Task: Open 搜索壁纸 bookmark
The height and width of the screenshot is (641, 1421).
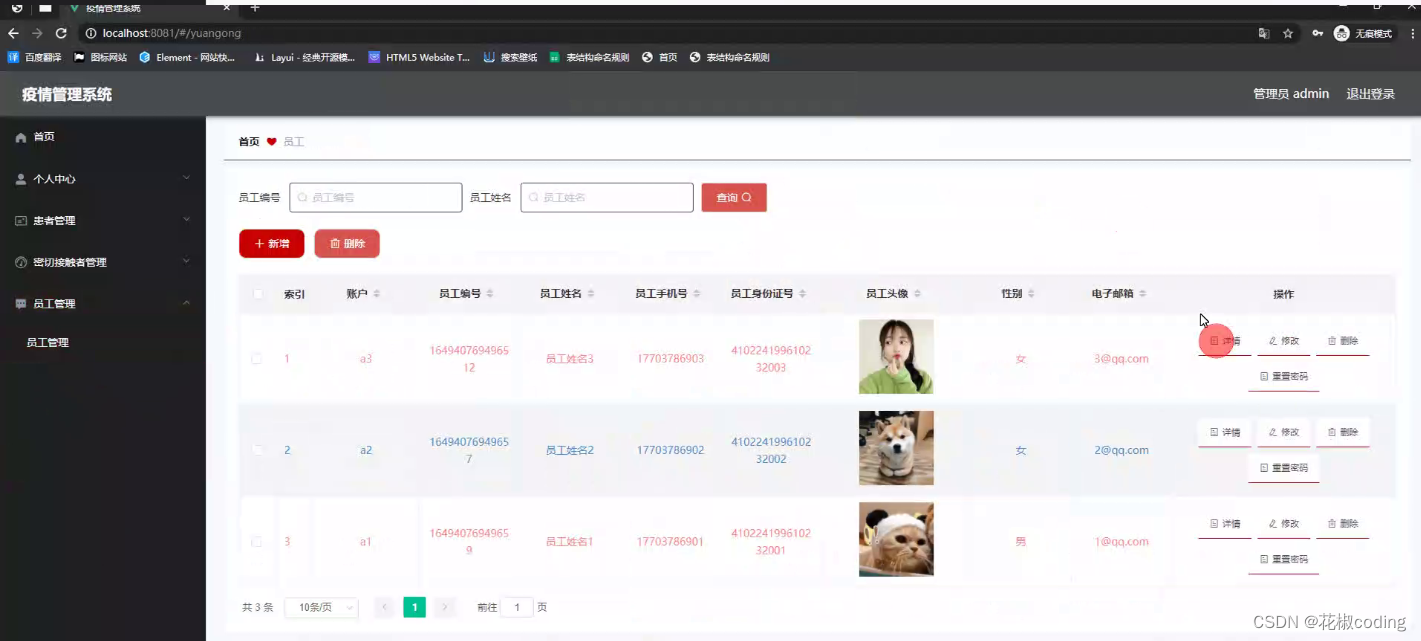Action: [510, 57]
